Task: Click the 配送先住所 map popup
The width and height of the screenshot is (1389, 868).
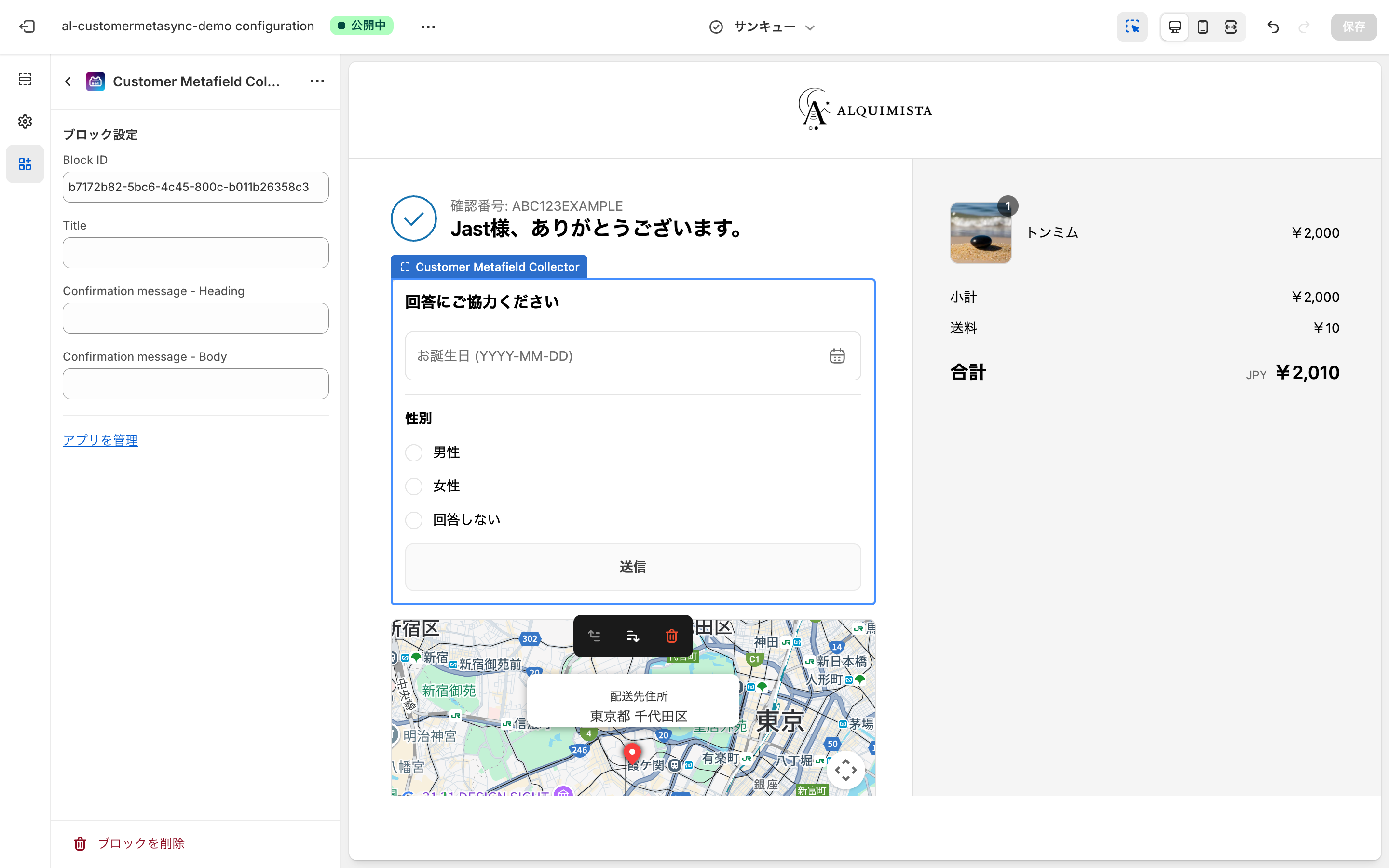Action: 632,701
